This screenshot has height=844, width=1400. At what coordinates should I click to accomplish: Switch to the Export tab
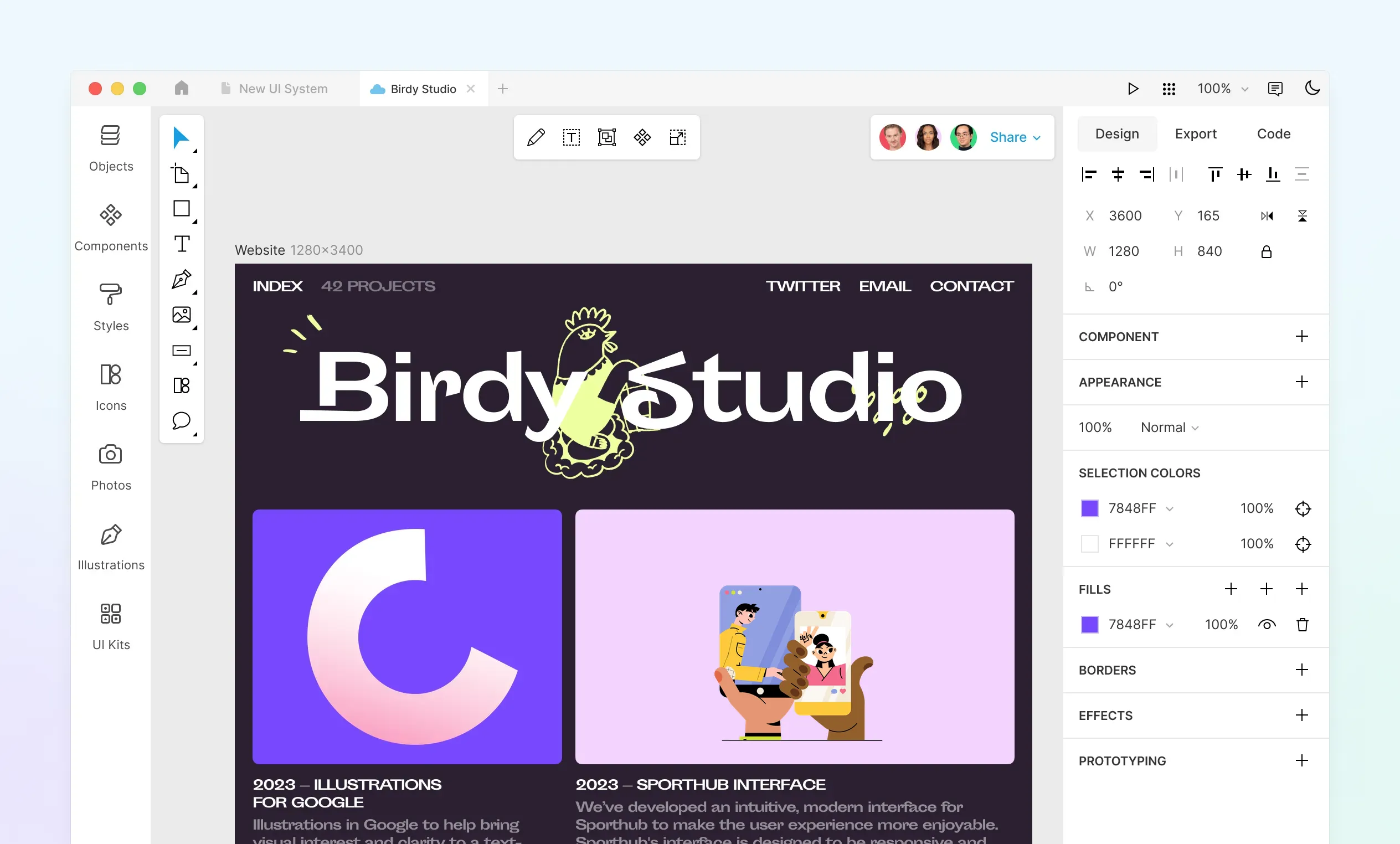[x=1196, y=133]
